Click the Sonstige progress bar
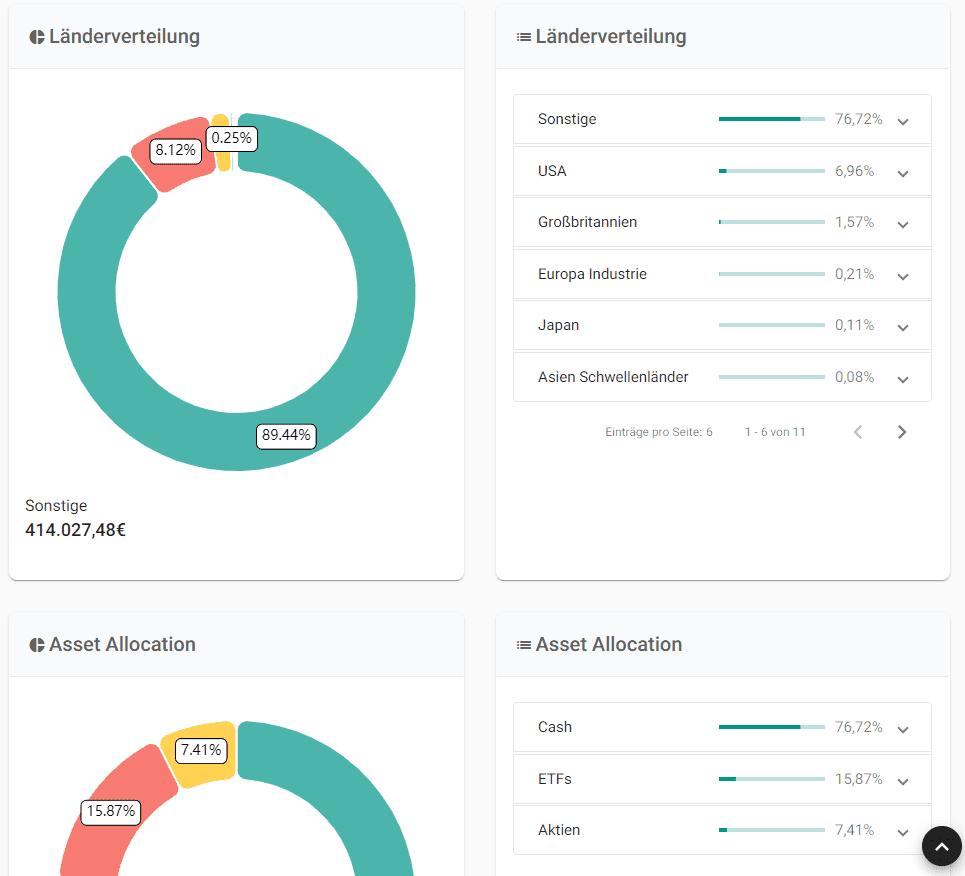Viewport: 965px width, 876px height. tap(772, 119)
